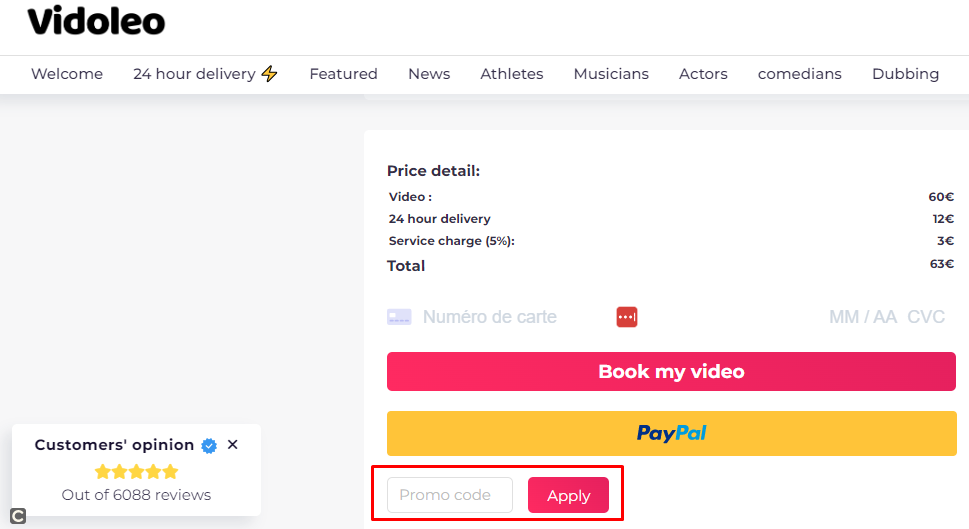The image size is (969, 529).
Task: Open the Dubbing category
Action: point(905,74)
